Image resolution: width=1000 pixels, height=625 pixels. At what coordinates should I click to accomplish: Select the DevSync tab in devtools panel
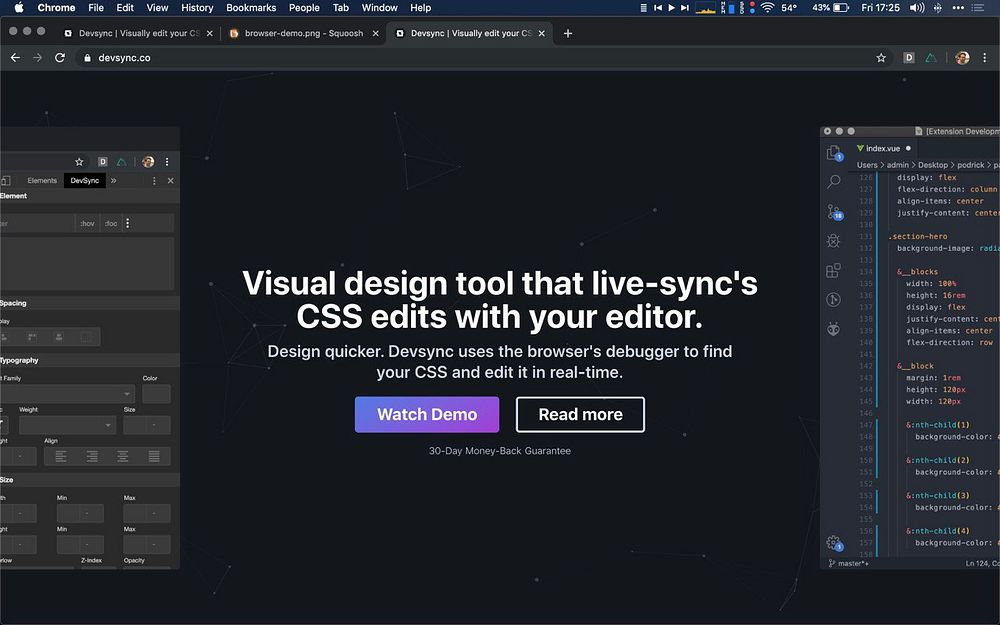tap(85, 180)
